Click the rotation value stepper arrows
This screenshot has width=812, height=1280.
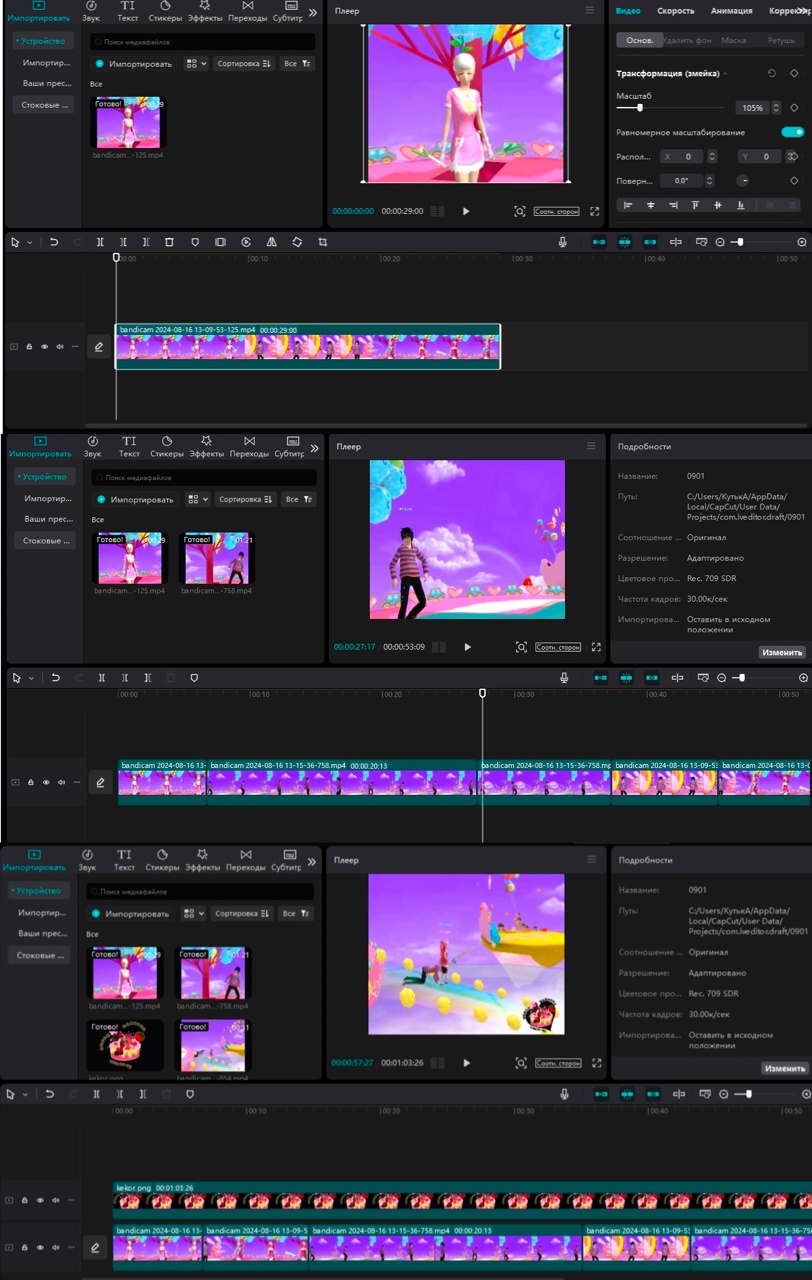click(710, 181)
